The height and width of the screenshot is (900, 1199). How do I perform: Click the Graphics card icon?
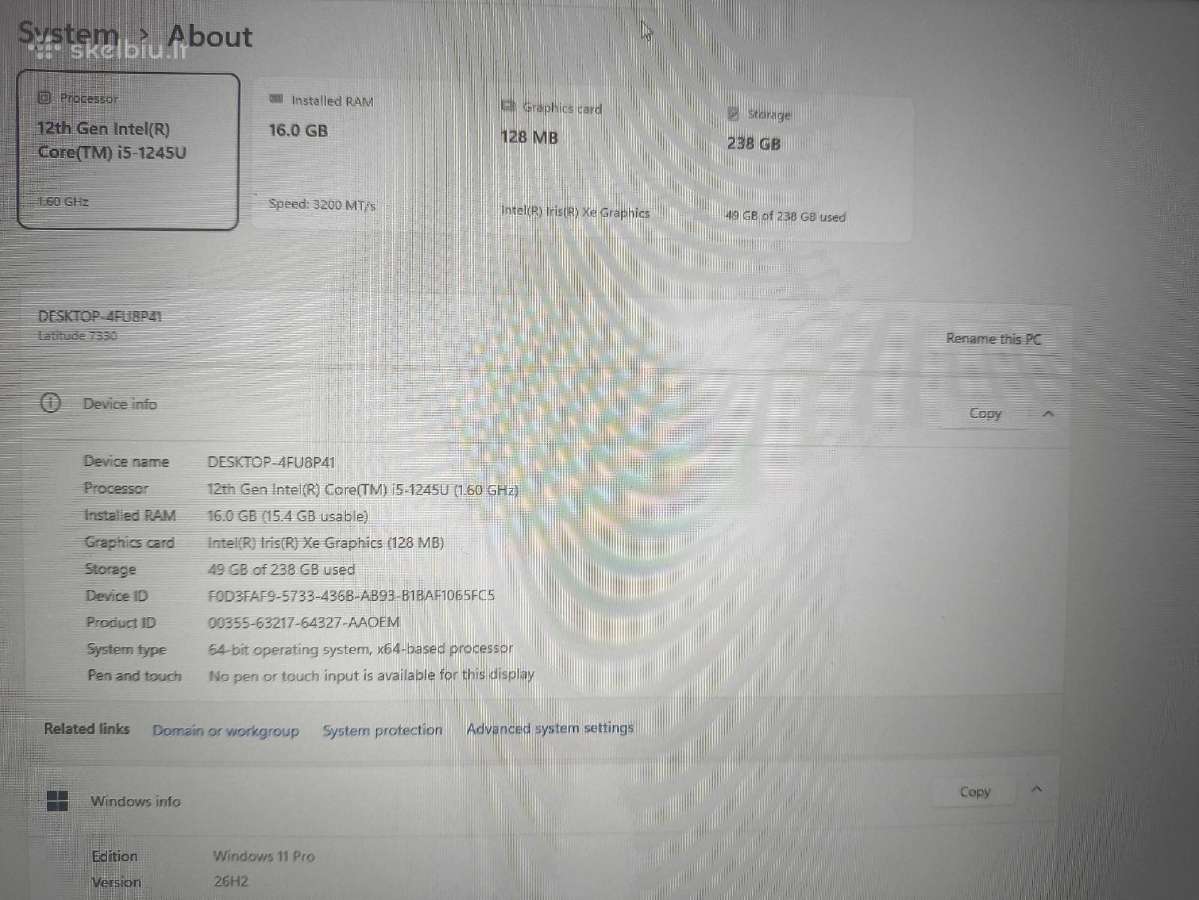[x=508, y=106]
